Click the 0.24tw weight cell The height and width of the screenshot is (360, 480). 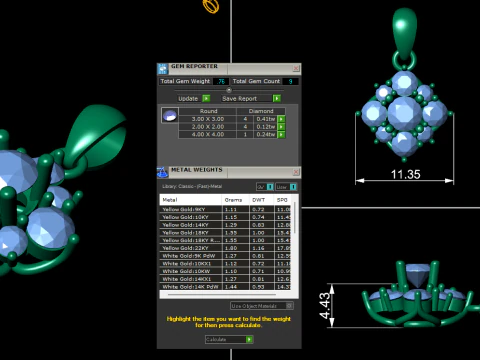pos(266,134)
